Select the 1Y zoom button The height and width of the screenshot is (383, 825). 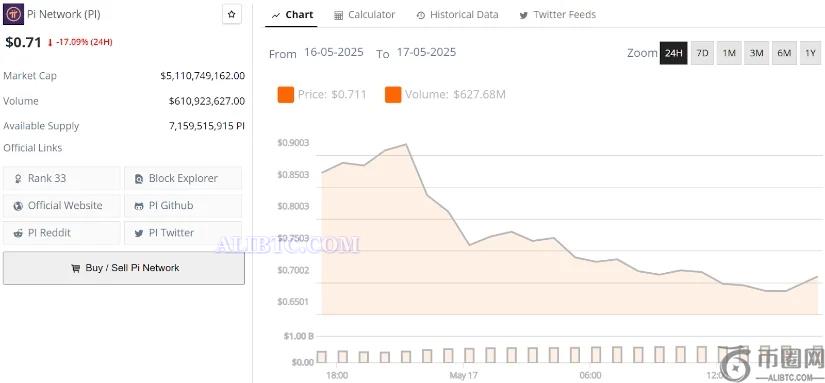click(810, 53)
